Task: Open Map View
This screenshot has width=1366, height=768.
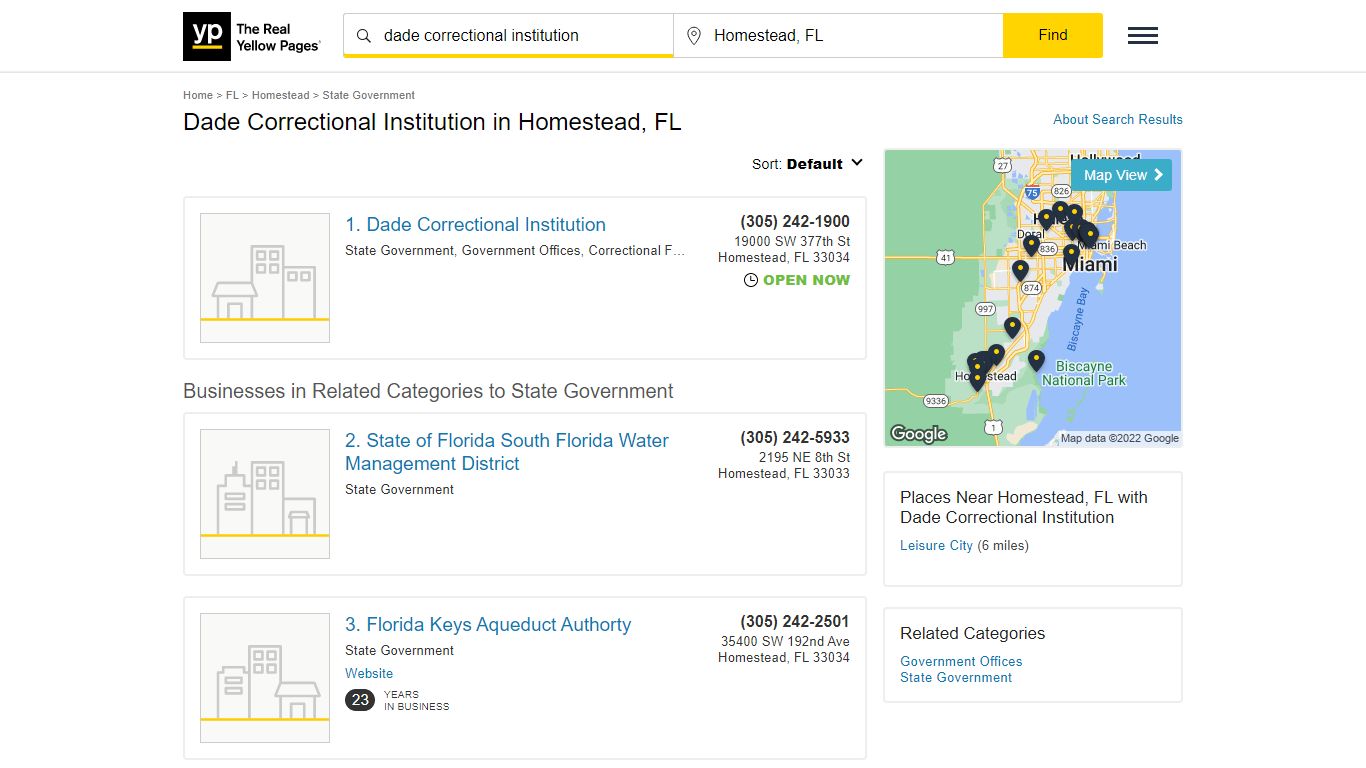Action: (1121, 175)
